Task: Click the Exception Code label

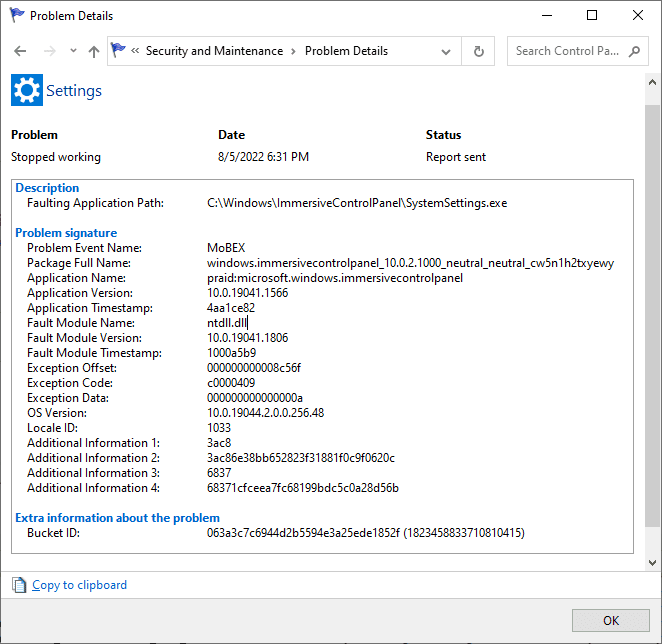Action: 70,383
